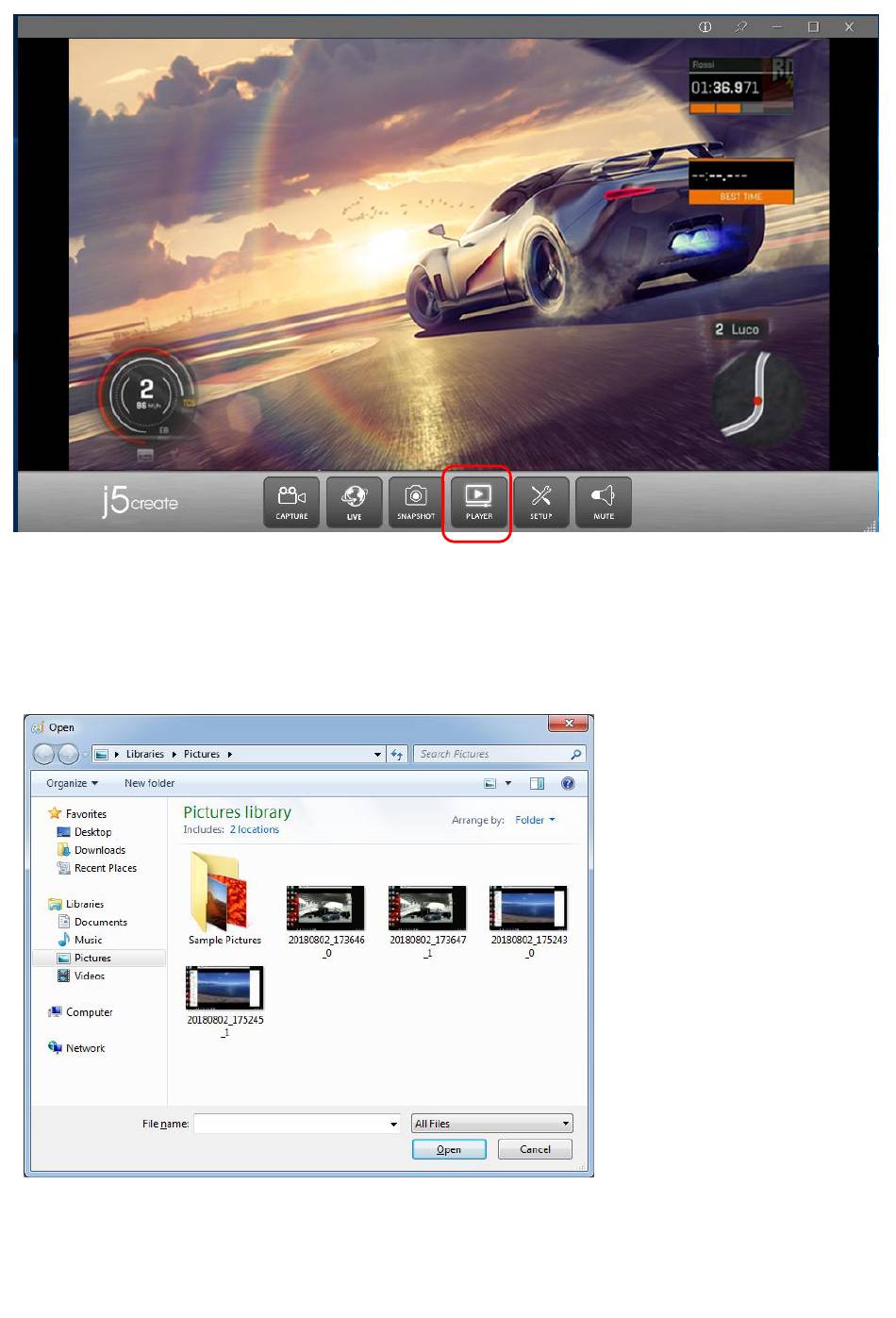
Task: Open SETUP tools in j5create
Action: tap(540, 501)
